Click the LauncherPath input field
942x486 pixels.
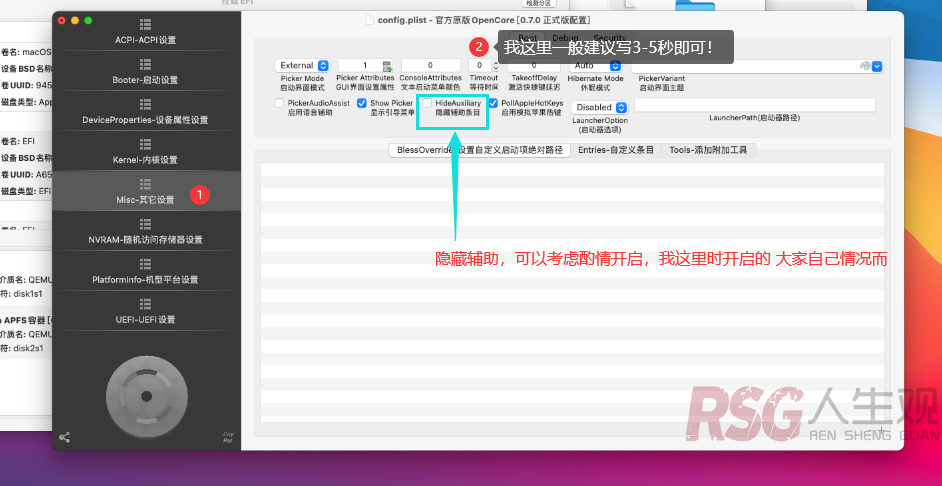[x=755, y=105]
